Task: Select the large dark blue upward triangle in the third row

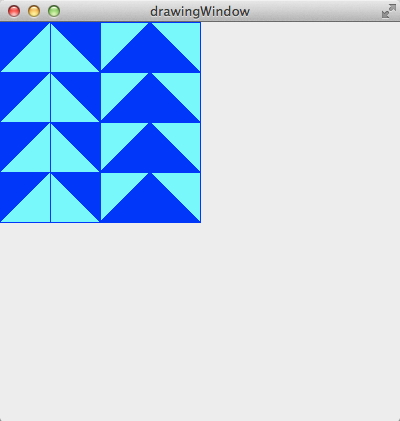Action: tap(150, 155)
